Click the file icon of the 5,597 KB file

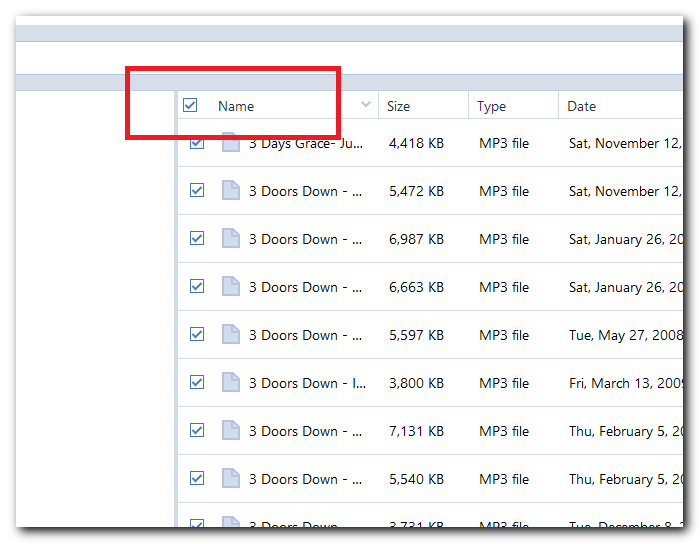231,334
